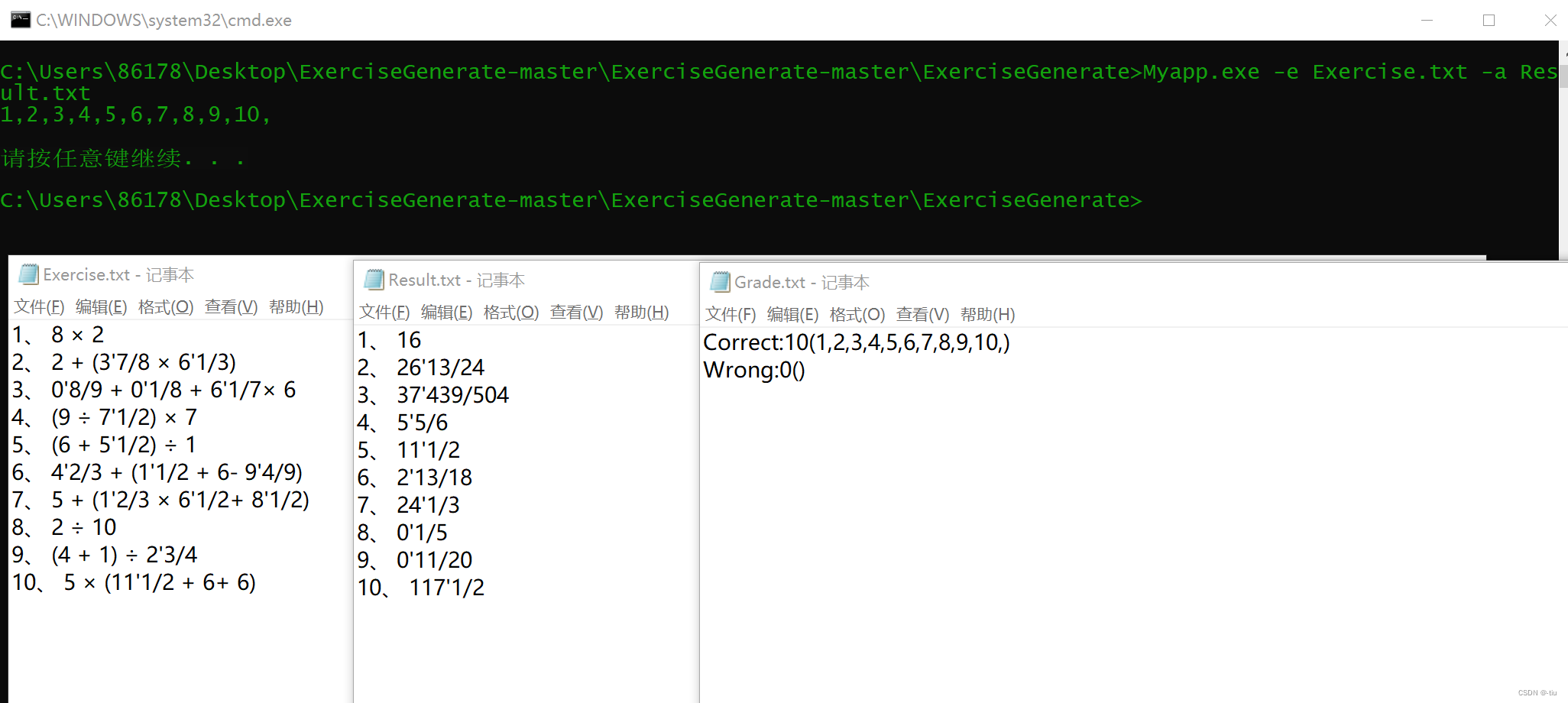Click exercise line '0'8/9 + 0'1/8 + 6'1/7× 6'
The height and width of the screenshot is (703, 1568).
pyautogui.click(x=173, y=390)
